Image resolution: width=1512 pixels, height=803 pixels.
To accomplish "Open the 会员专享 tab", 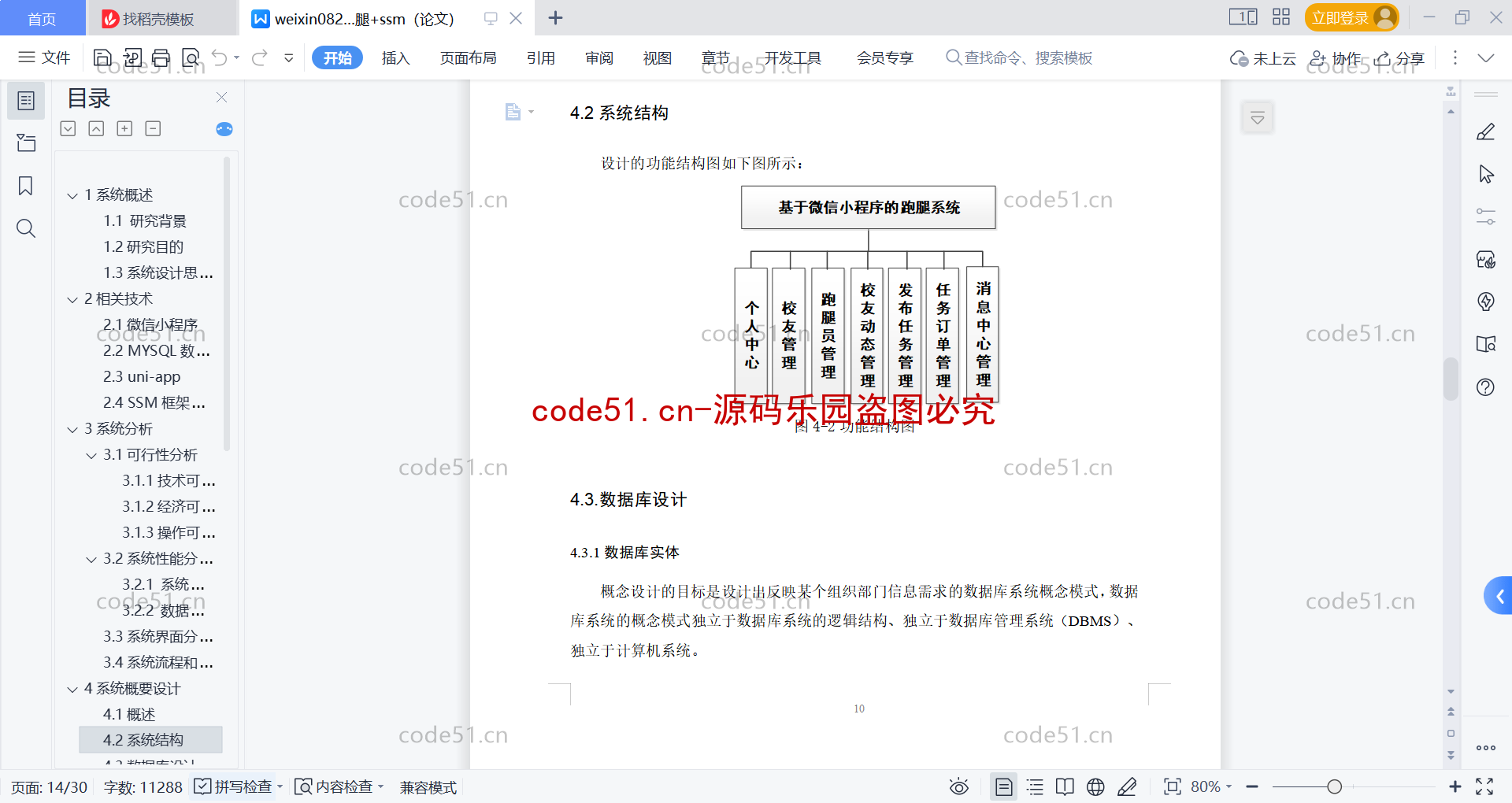I will pyautogui.click(x=884, y=57).
